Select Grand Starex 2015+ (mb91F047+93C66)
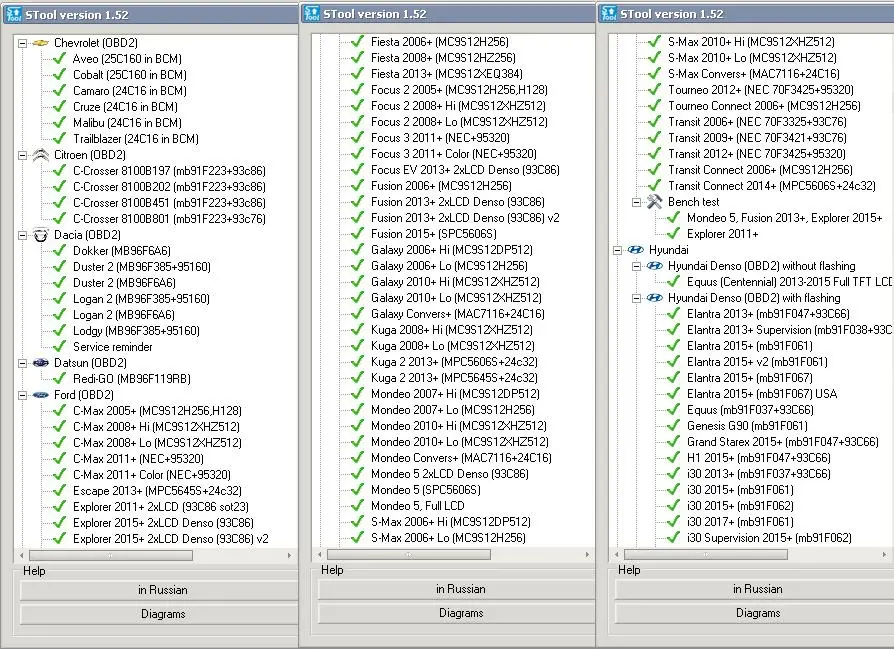Image resolution: width=894 pixels, height=649 pixels. [783, 441]
